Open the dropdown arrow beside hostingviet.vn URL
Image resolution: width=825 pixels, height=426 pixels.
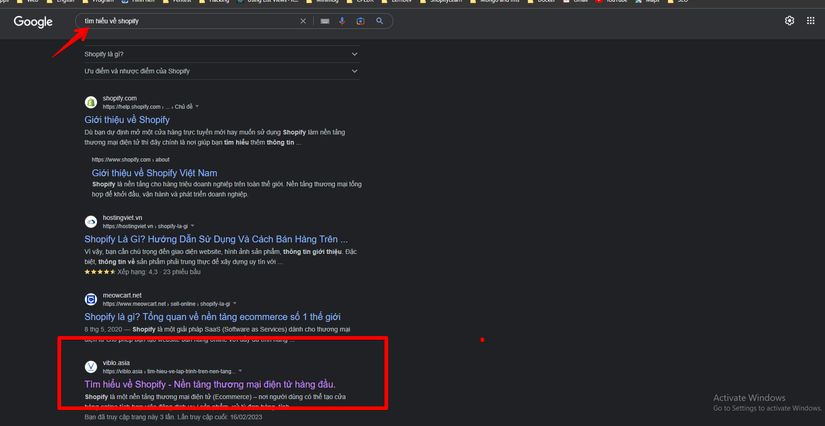coord(190,226)
